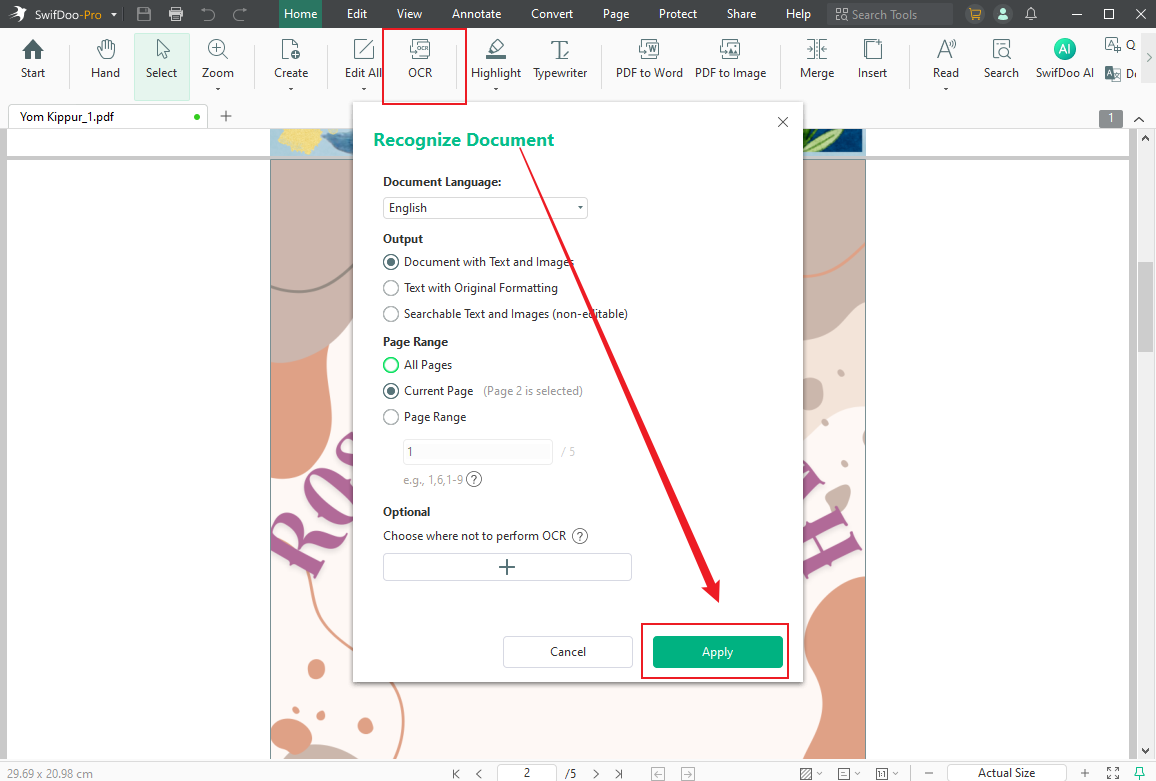
Task: Start a PDF to Word conversion
Action: [648, 58]
